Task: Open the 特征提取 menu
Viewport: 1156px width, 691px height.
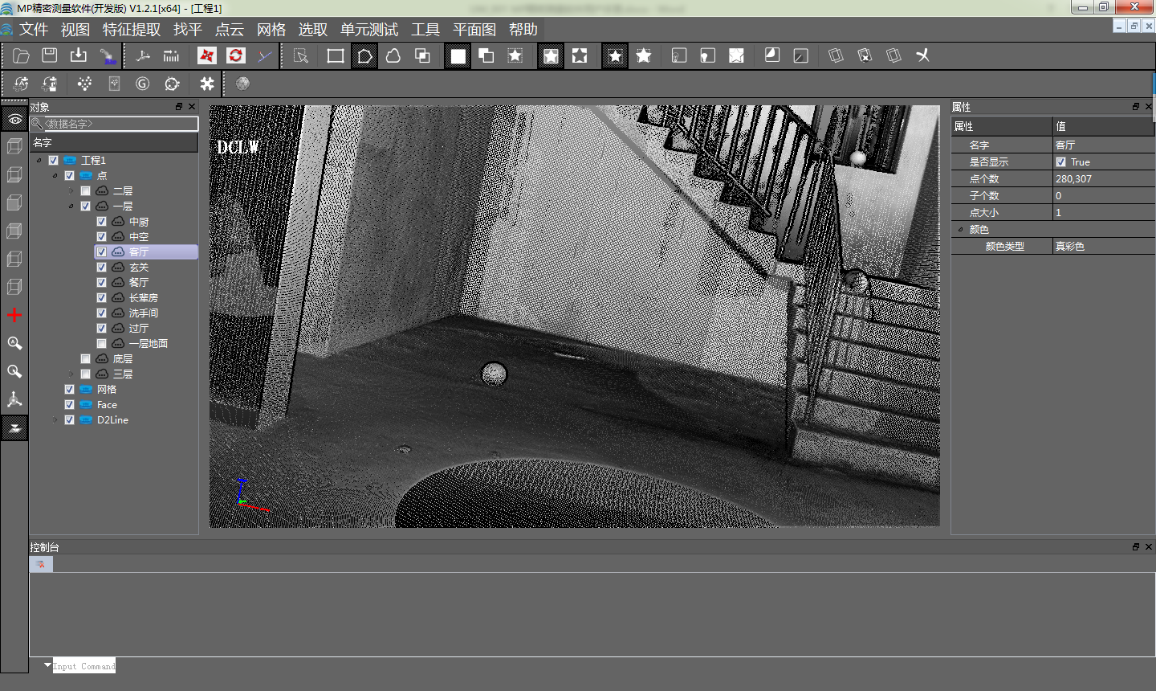Action: click(131, 29)
